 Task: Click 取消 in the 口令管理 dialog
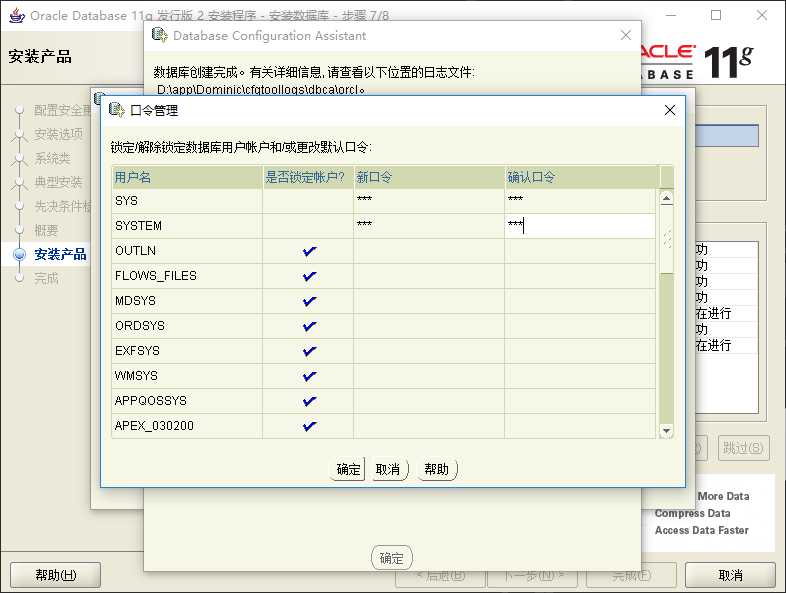coord(388,470)
